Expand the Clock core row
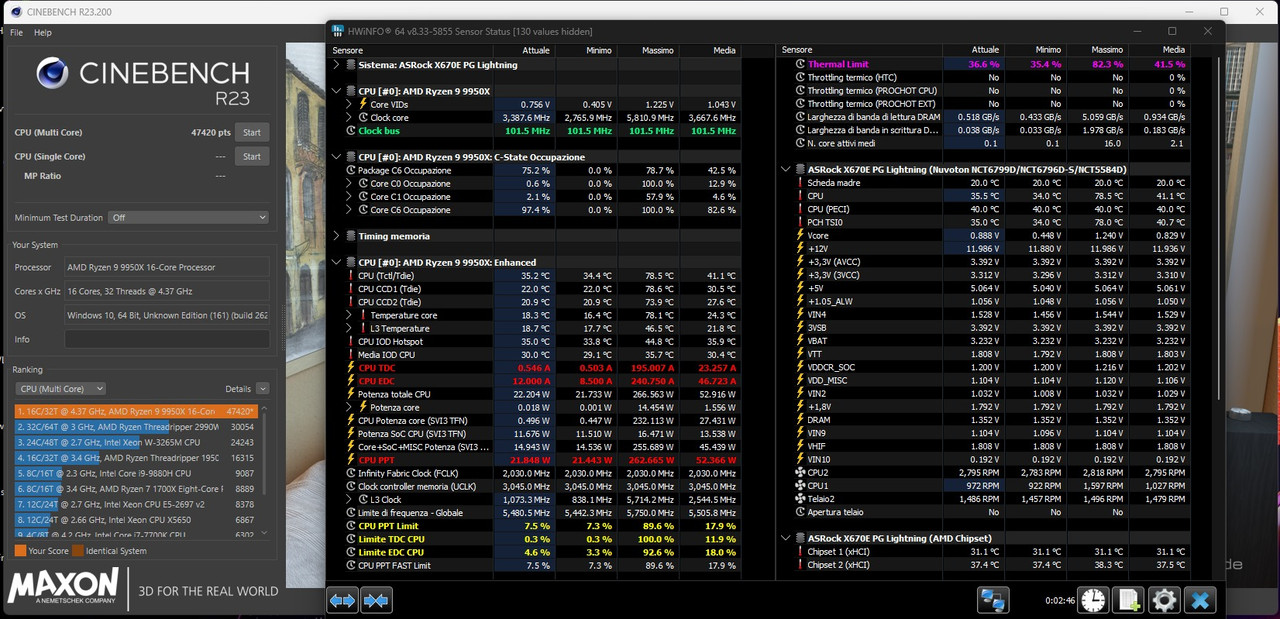Viewport: 1280px width, 619px height. [x=349, y=117]
